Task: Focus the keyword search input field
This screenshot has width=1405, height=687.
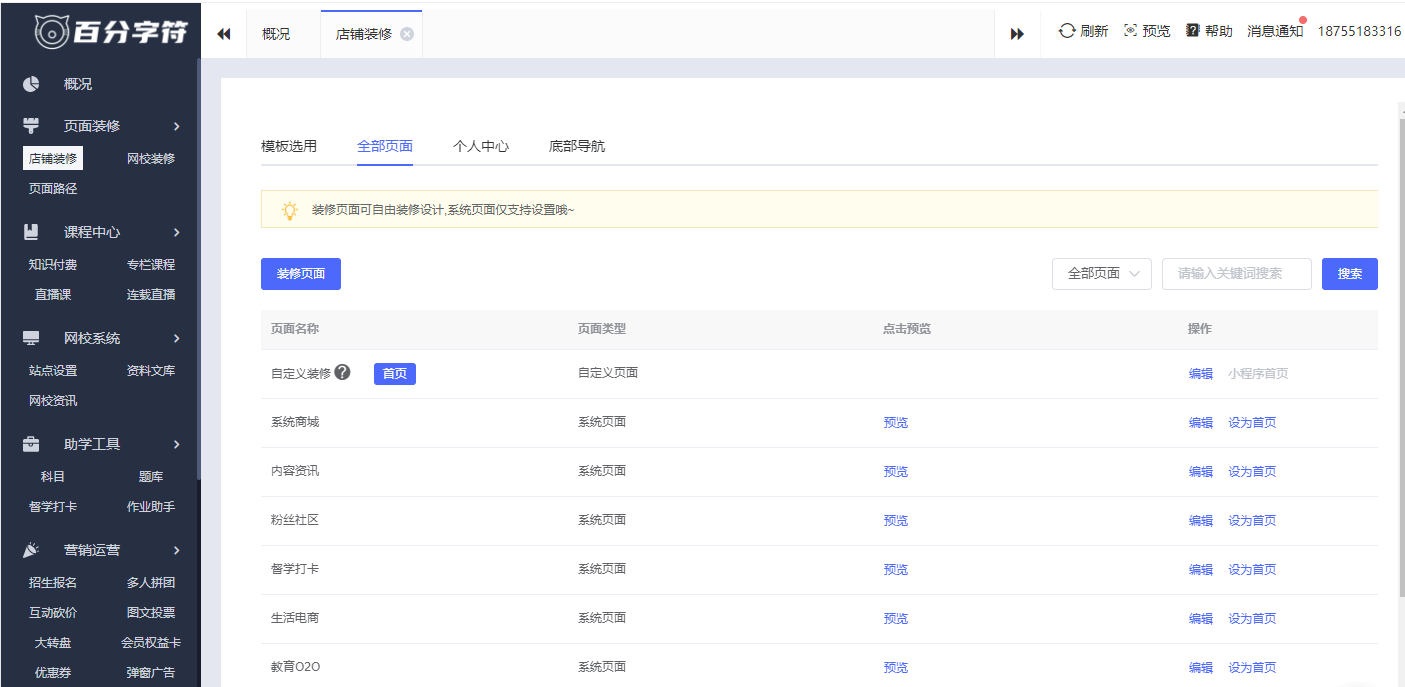Action: 1237,274
